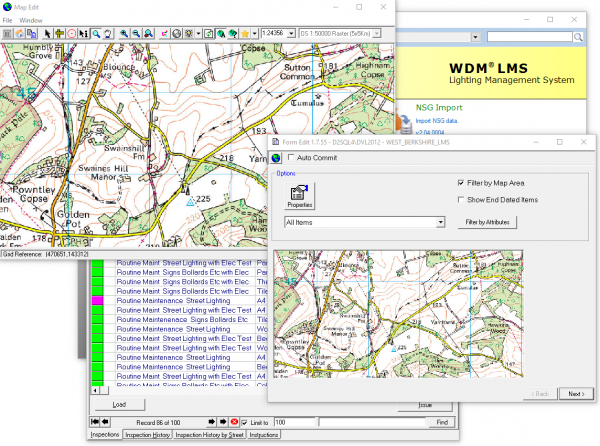Open the All Items dropdown
600x446 pixels.
[x=440, y=221]
